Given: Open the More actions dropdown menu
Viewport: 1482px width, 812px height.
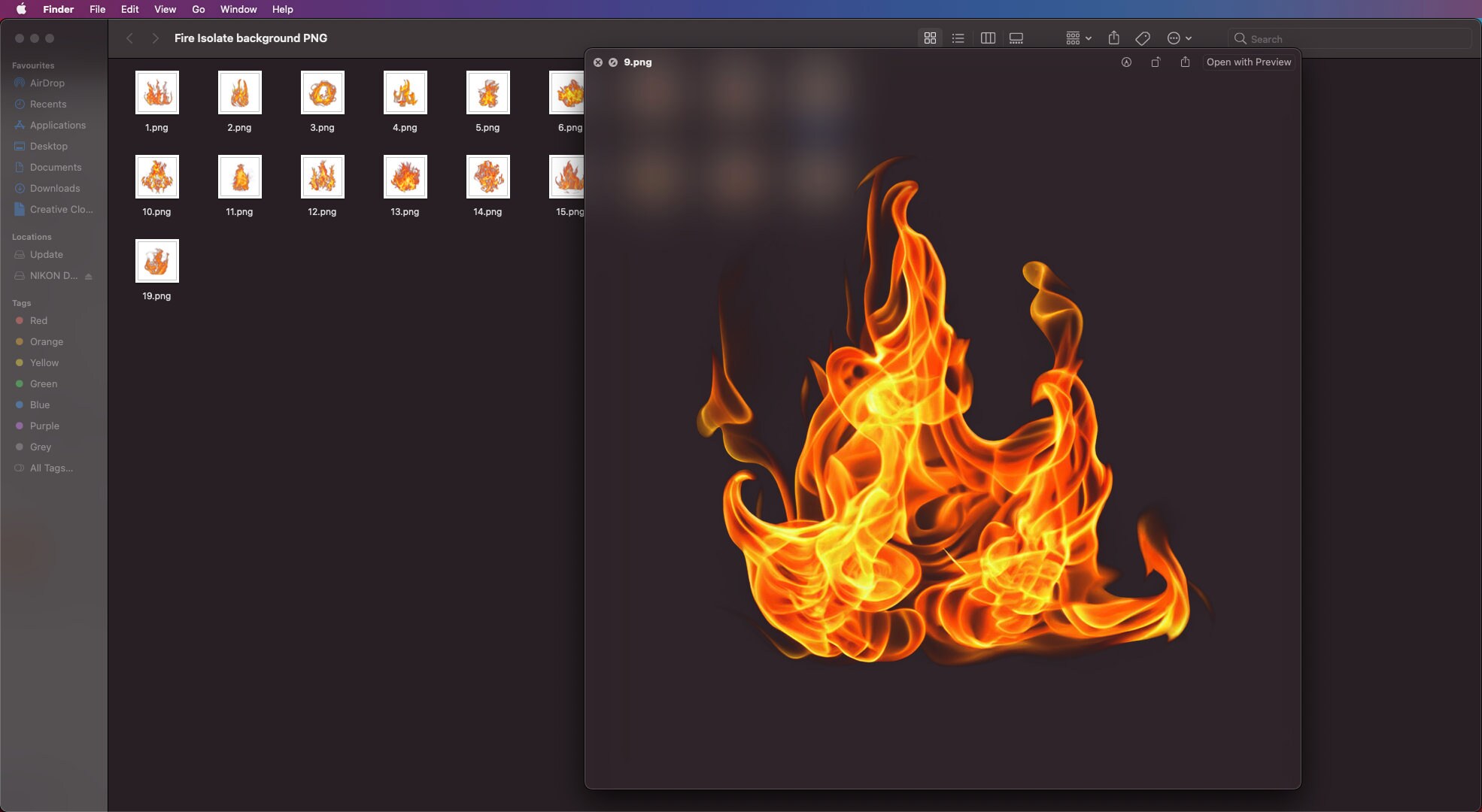Looking at the screenshot, I should (x=1178, y=38).
